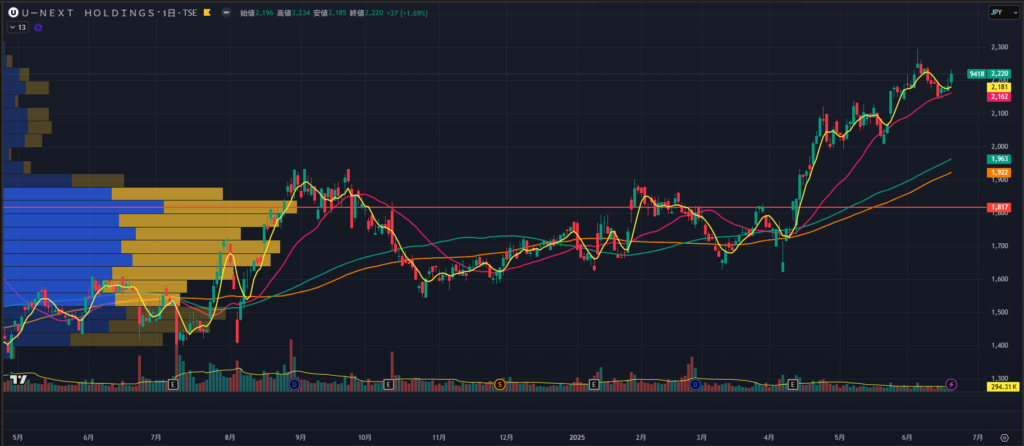Click the 1,700 price scale label
Viewport: 1024px width, 446px height.
tap(1000, 246)
